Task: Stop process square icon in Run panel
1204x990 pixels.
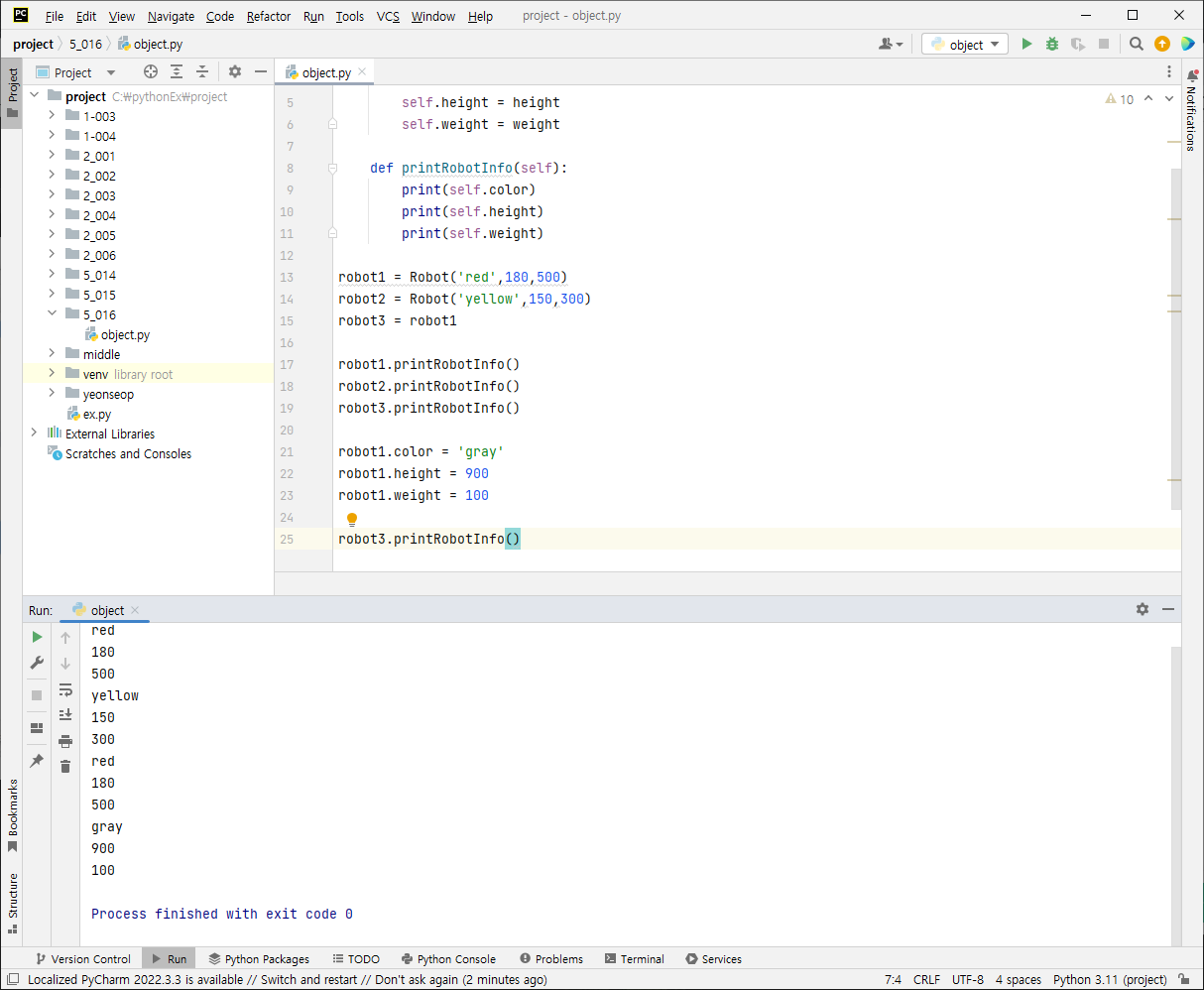Action: pyautogui.click(x=37, y=695)
